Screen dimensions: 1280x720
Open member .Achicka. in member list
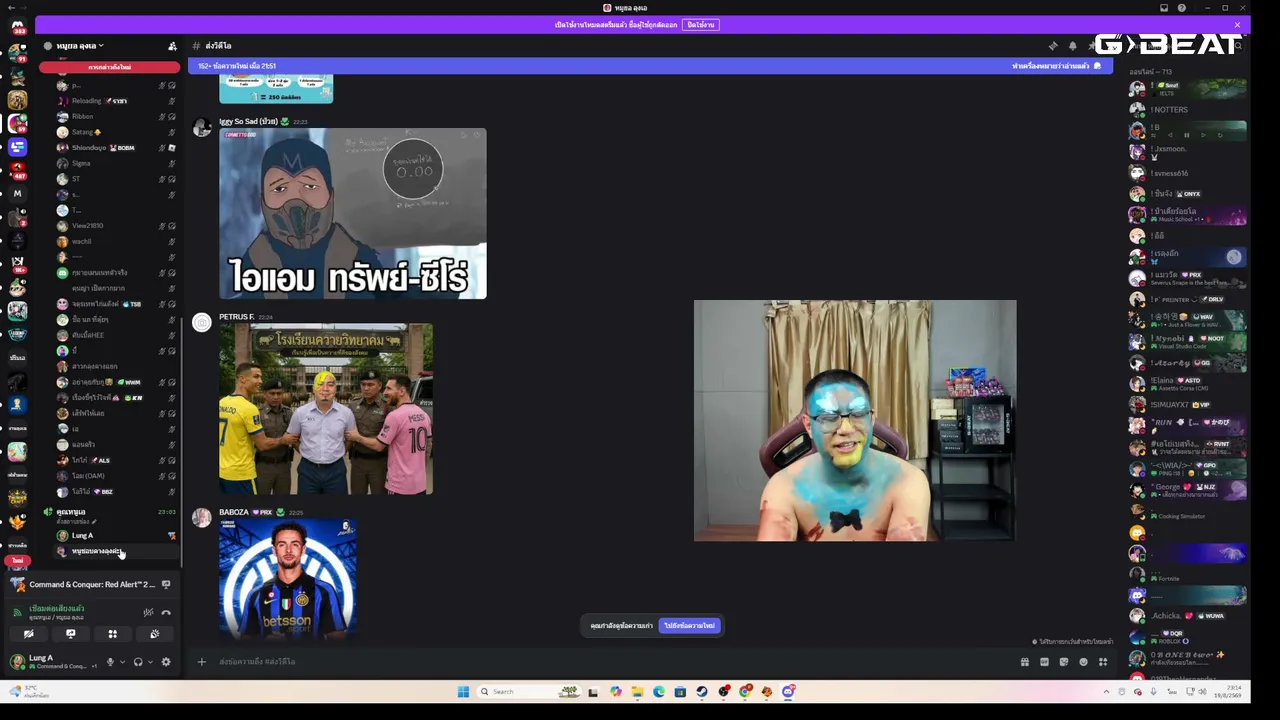pyautogui.click(x=1188, y=616)
